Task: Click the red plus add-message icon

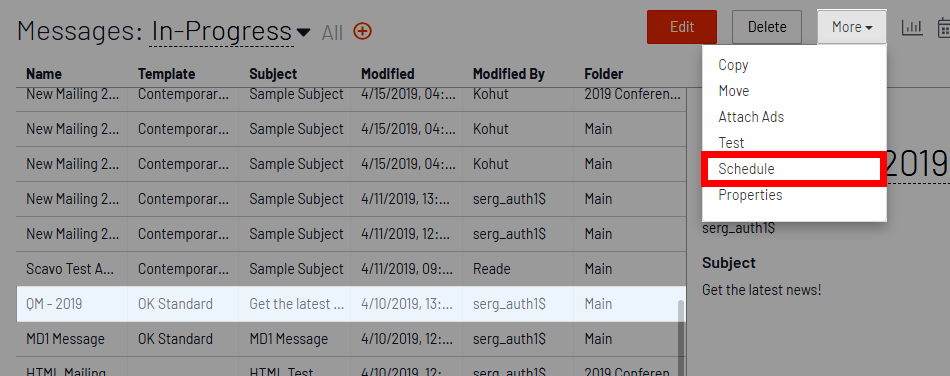Action: [x=362, y=31]
